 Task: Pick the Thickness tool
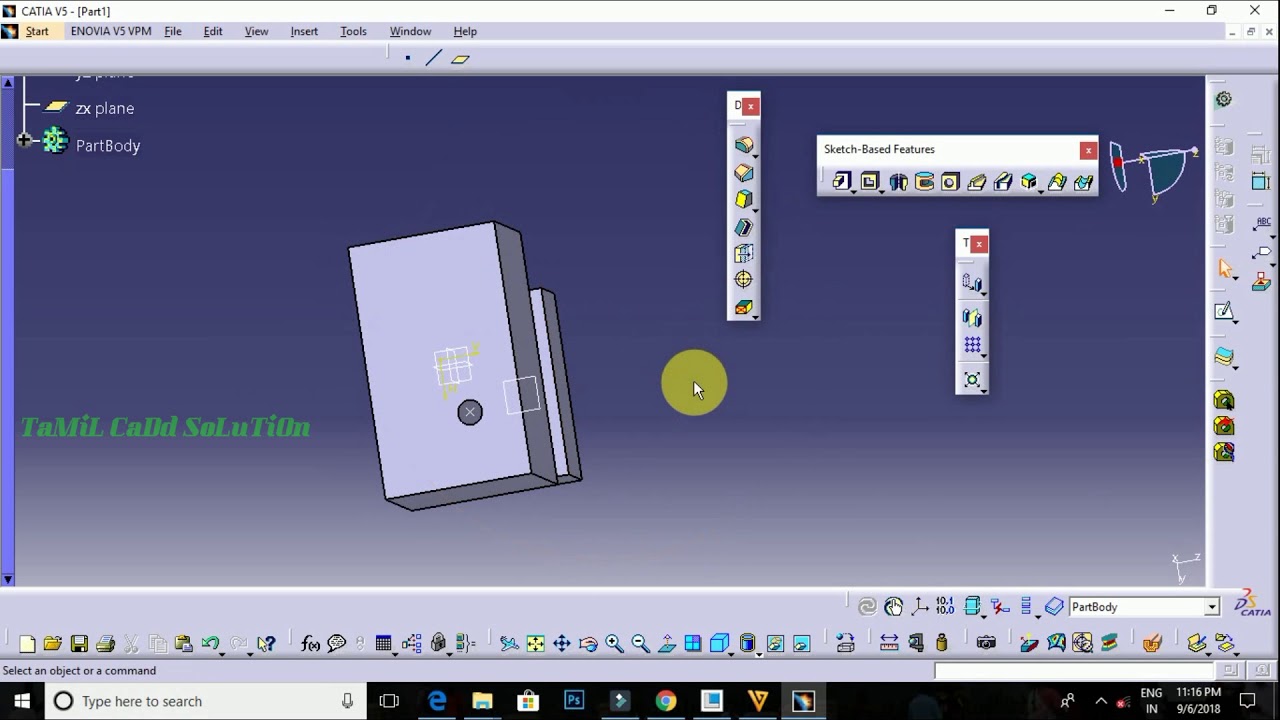click(x=743, y=254)
